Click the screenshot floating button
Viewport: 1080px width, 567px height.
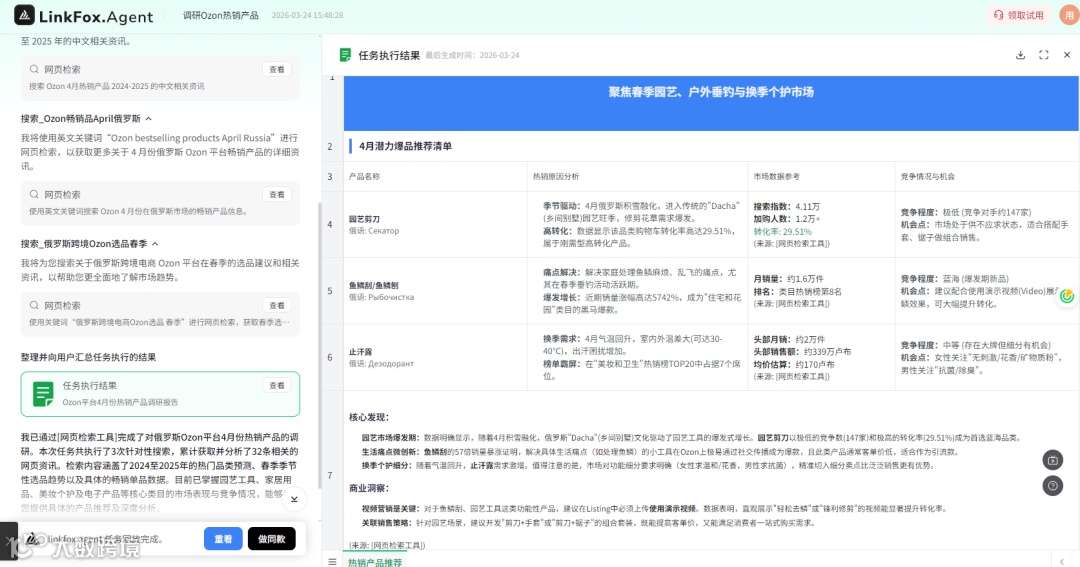tap(1052, 460)
